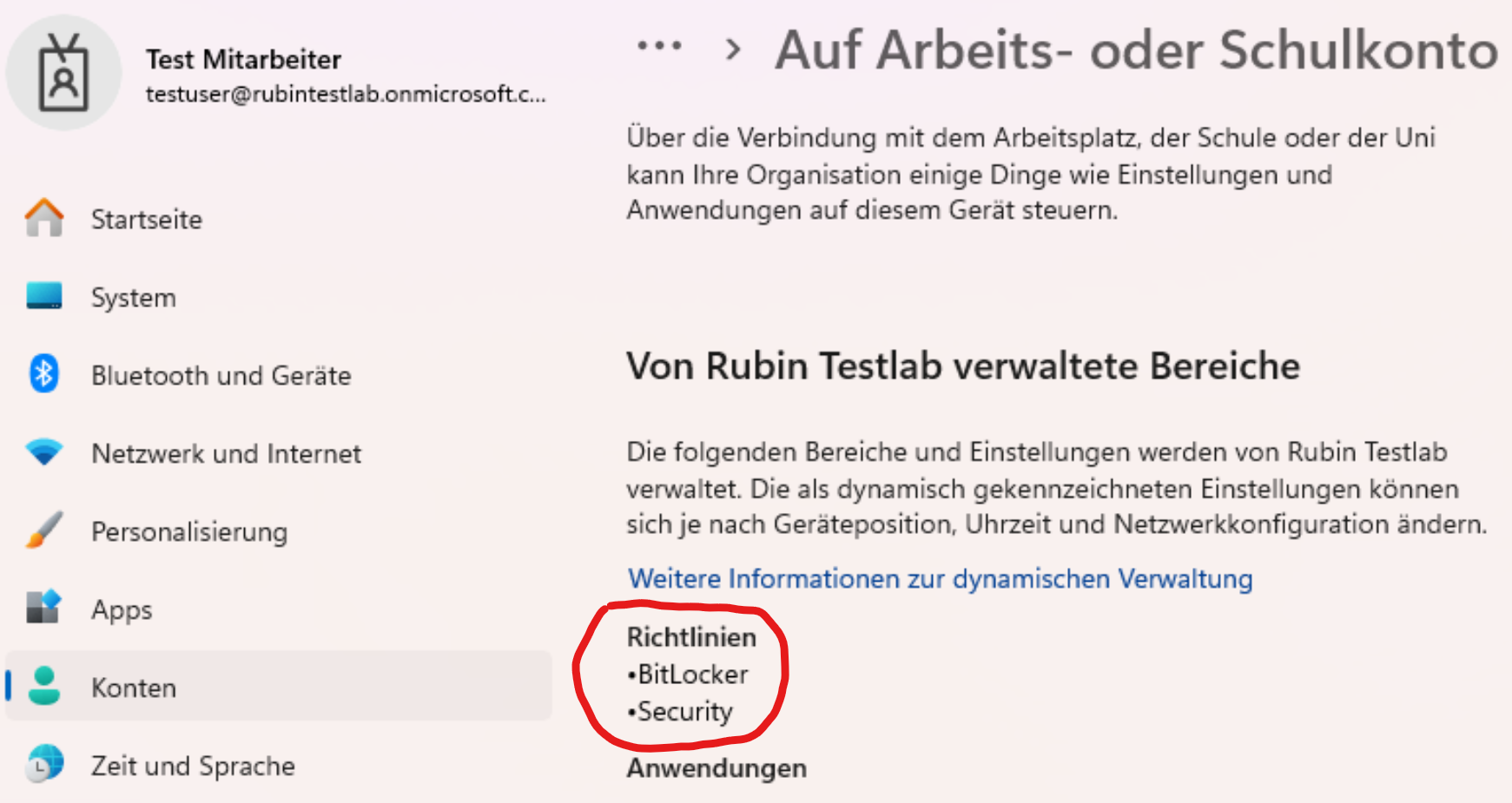The height and width of the screenshot is (803, 1512).
Task: Click the Personalisierung paintbrush icon
Action: coord(44,530)
